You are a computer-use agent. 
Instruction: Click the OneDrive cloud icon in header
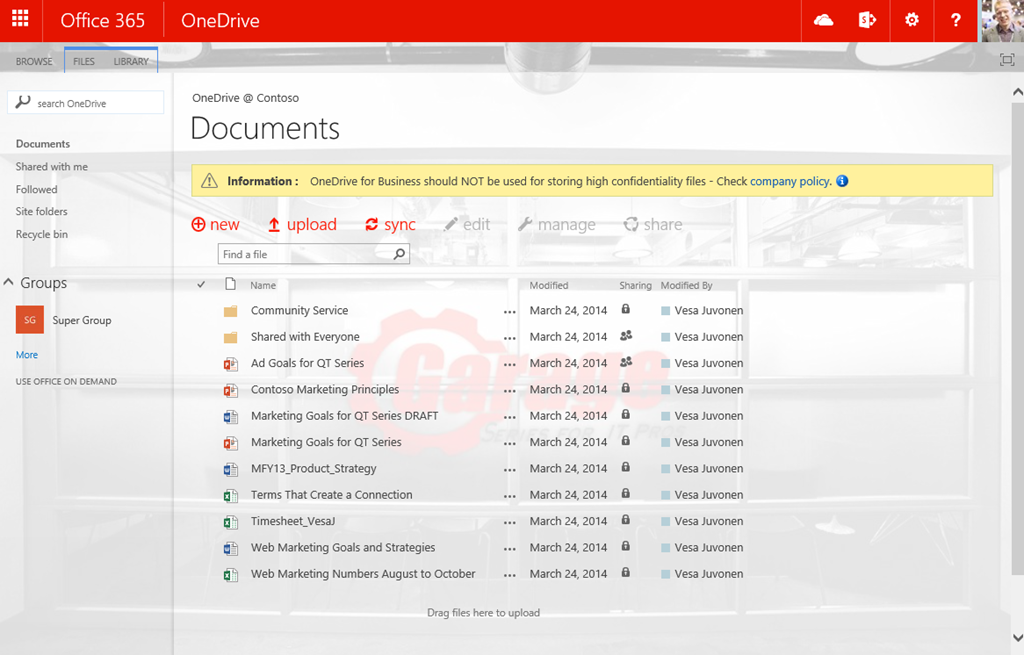(x=824, y=20)
